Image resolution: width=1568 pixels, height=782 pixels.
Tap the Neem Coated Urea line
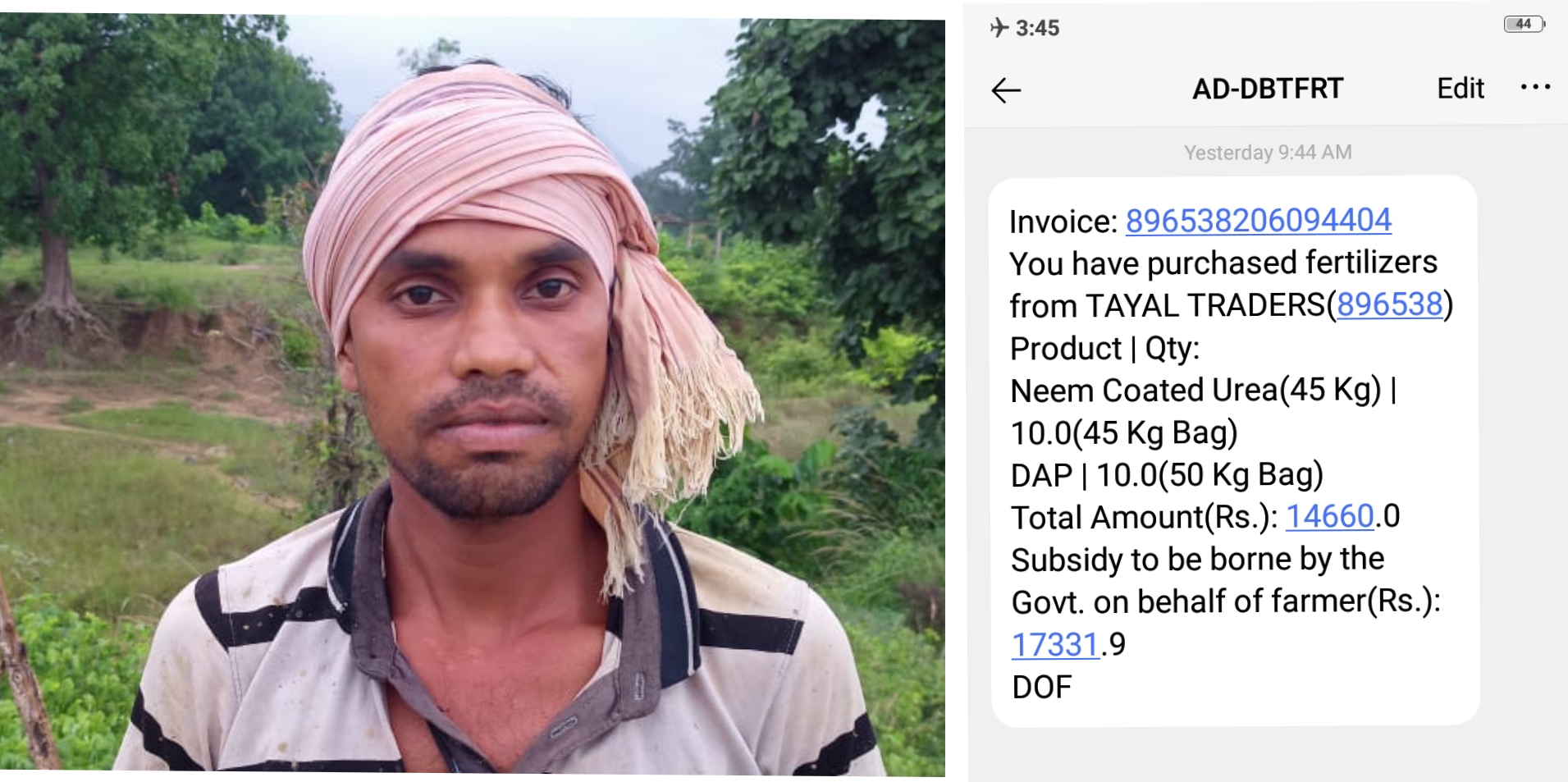pyautogui.click(x=1203, y=390)
